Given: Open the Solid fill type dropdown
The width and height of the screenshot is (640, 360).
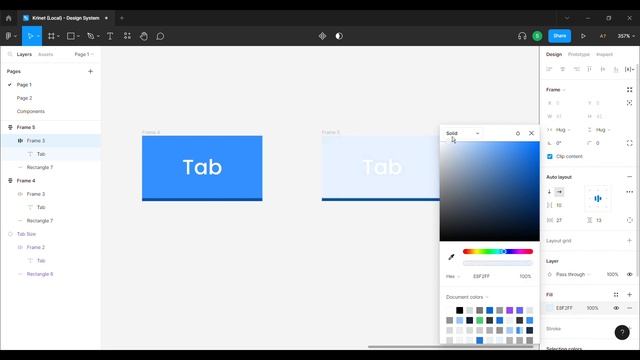Looking at the screenshot, I should point(462,133).
